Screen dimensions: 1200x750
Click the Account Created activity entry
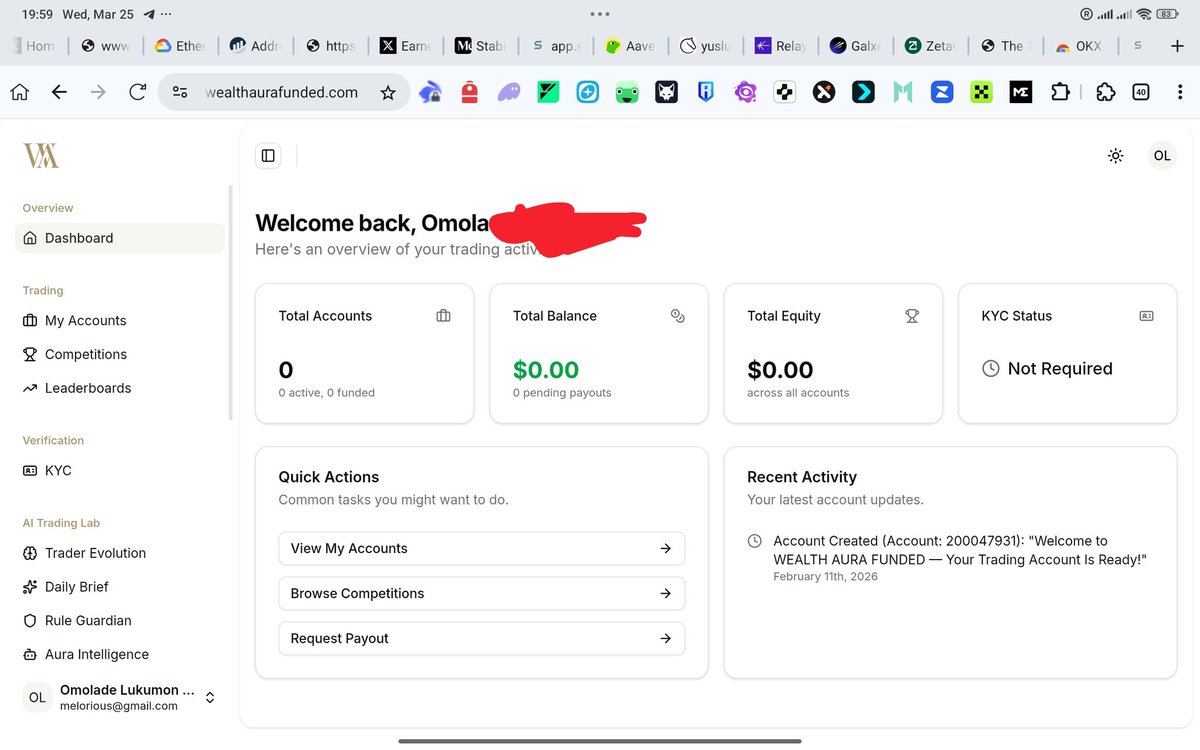coord(948,560)
